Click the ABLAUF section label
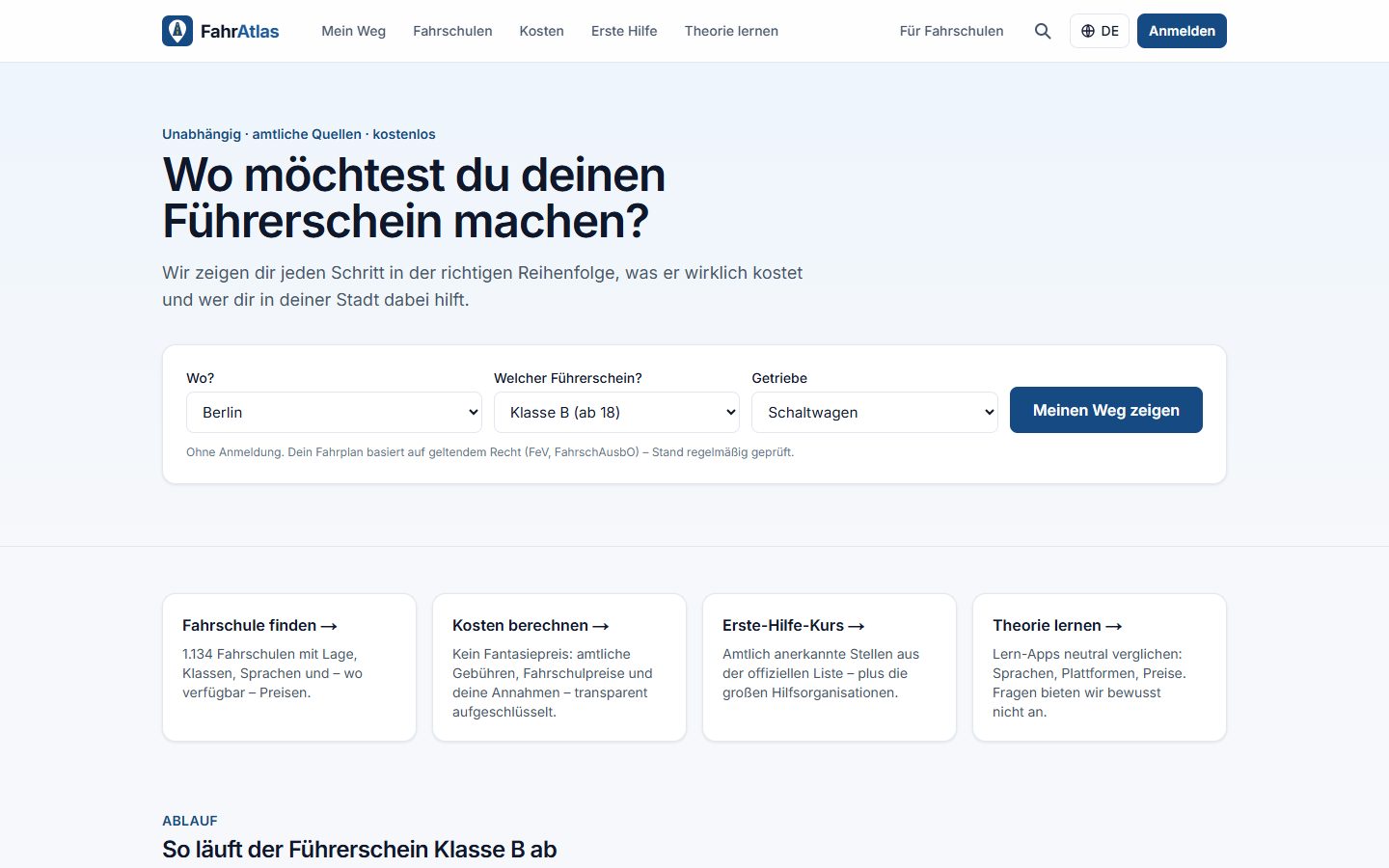This screenshot has width=1389, height=868. [190, 821]
